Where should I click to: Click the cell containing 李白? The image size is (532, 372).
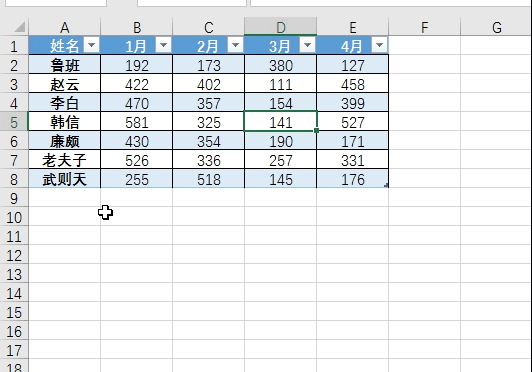[x=64, y=103]
